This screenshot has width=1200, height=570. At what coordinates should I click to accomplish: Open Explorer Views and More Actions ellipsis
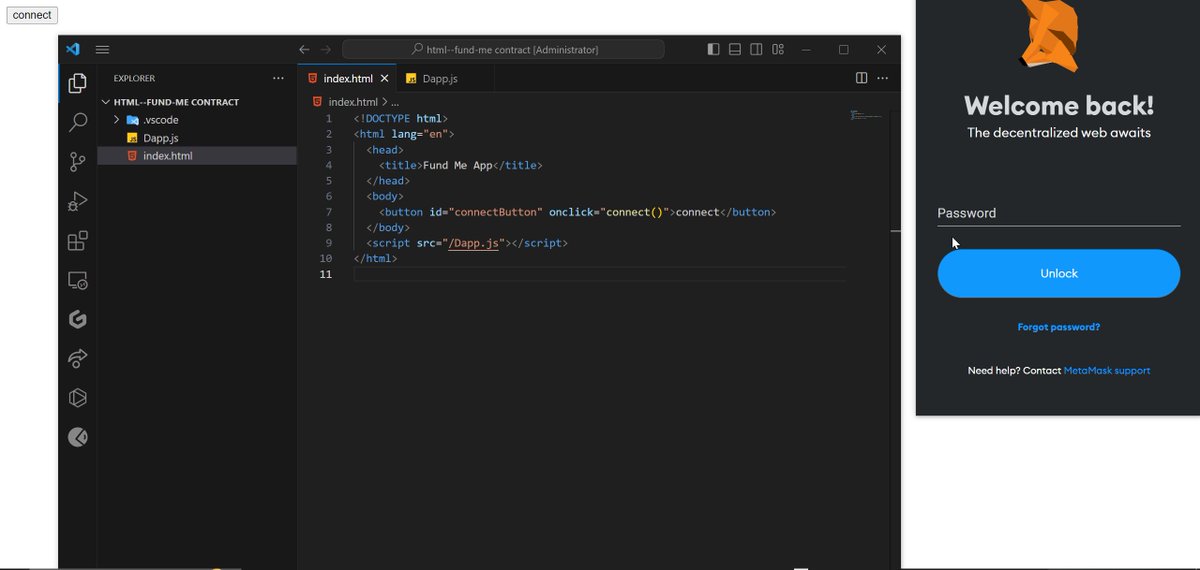click(x=278, y=78)
